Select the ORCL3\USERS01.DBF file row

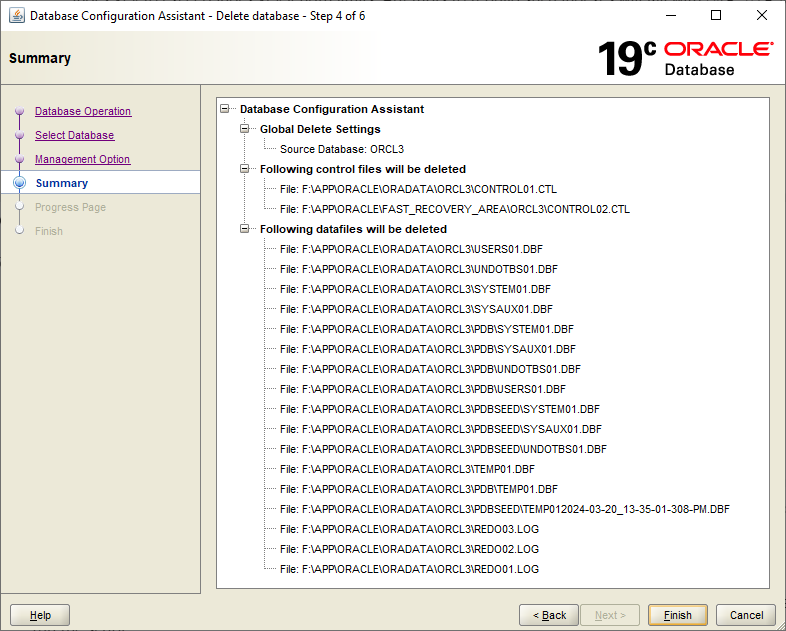[412, 249]
